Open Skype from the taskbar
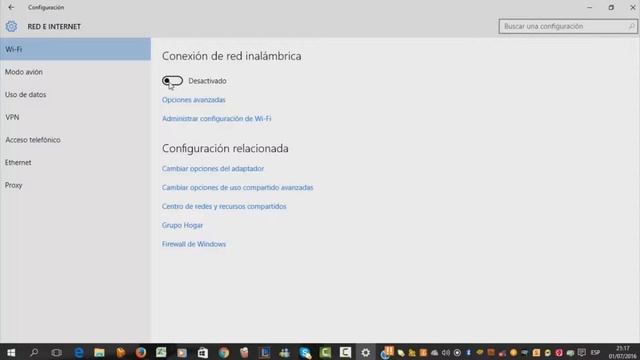This screenshot has height=360, width=640. (305, 352)
